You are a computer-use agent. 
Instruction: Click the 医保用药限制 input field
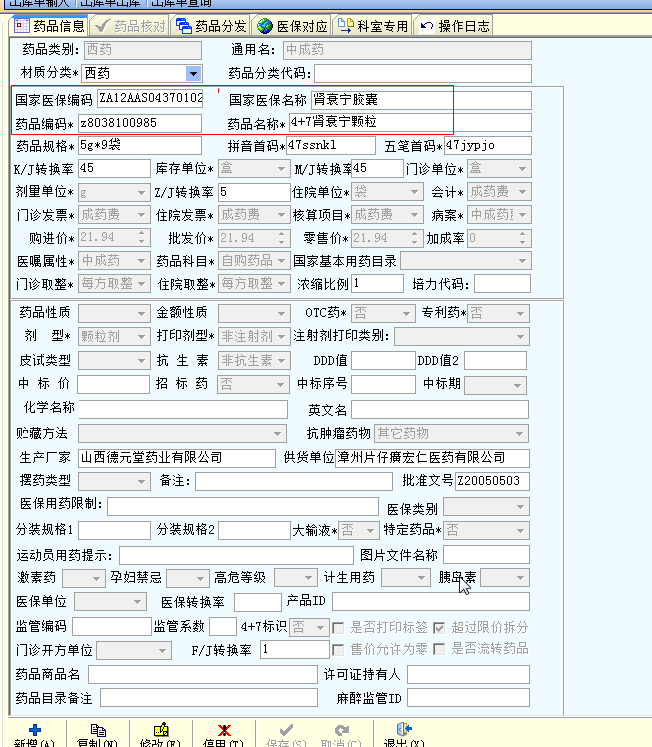coord(243,506)
